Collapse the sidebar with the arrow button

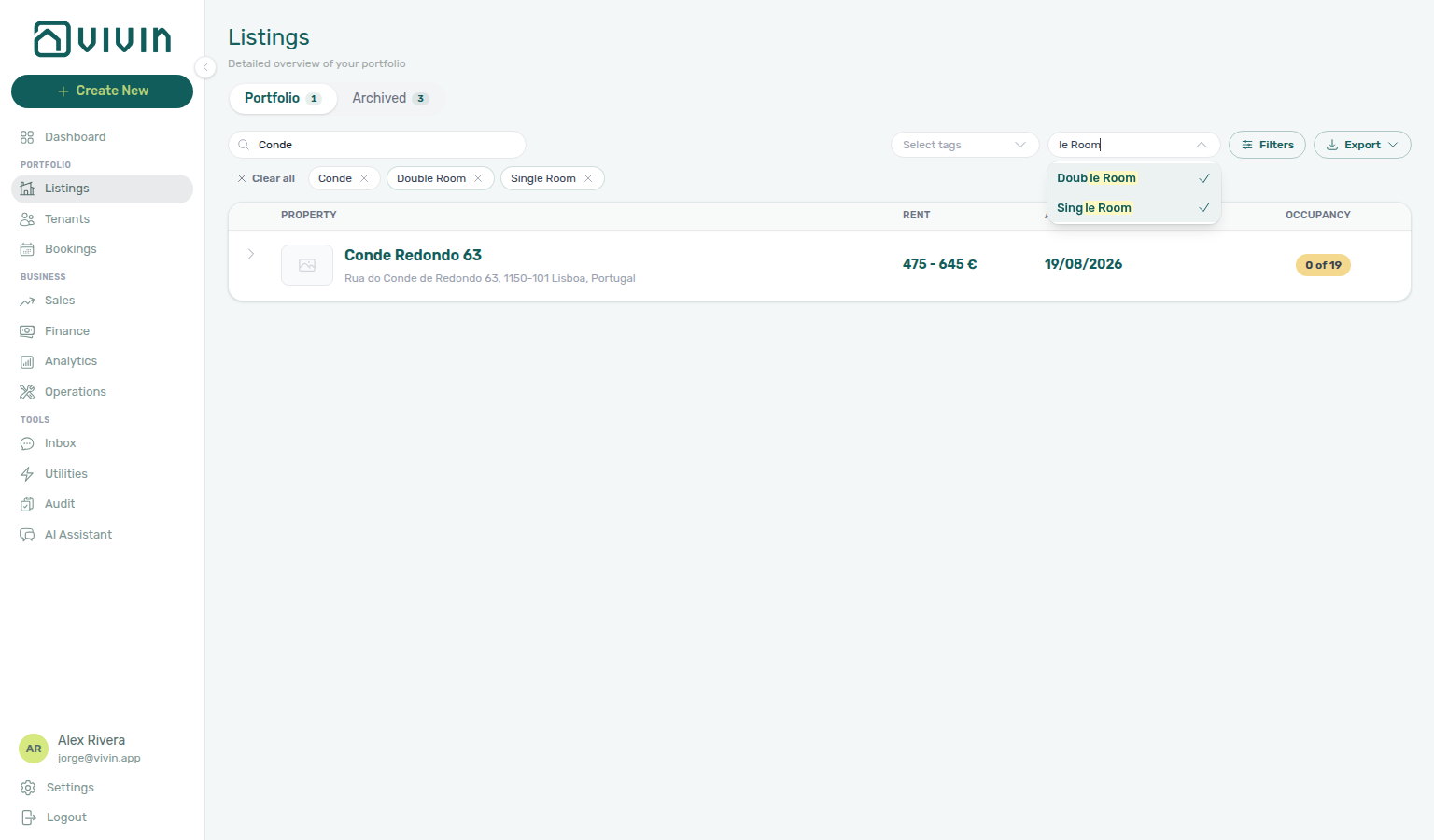point(205,67)
